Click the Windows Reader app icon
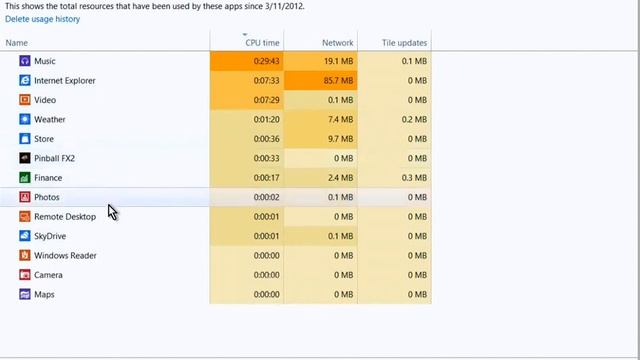640x360 pixels. [x=25, y=256]
